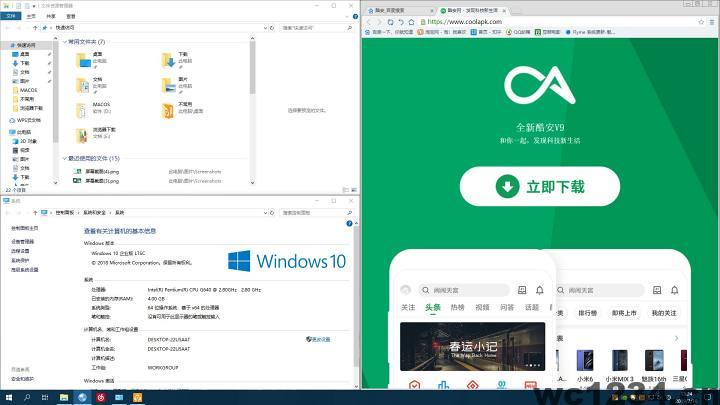Viewport: 720px width, 405px height.
Task: Collapse the frequent folders (7) group
Action: (x=64, y=42)
